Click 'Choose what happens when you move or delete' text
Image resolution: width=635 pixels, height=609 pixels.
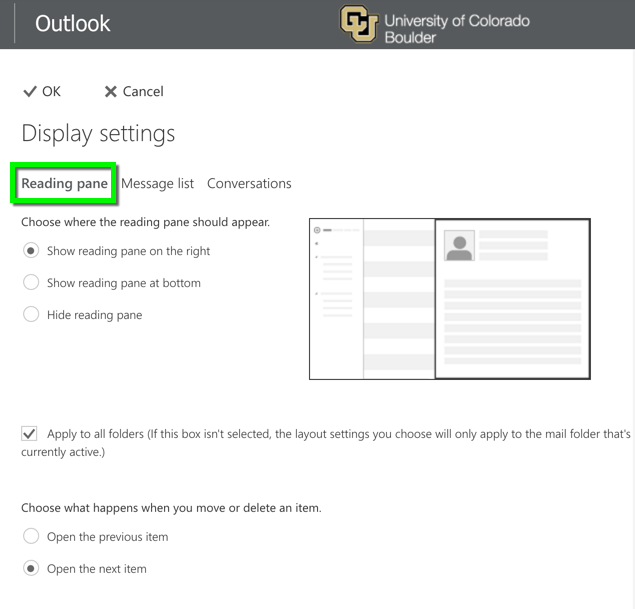tap(171, 508)
